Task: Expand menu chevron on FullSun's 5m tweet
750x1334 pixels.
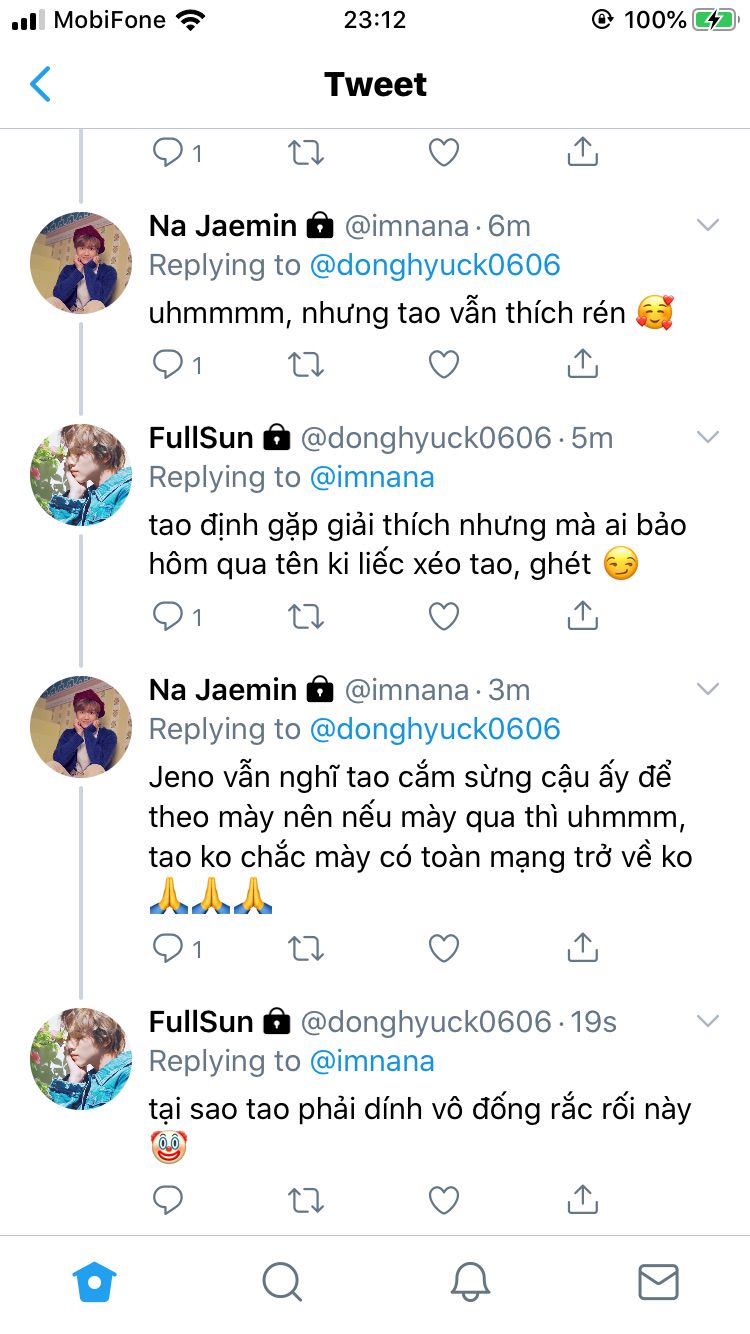Action: point(708,437)
